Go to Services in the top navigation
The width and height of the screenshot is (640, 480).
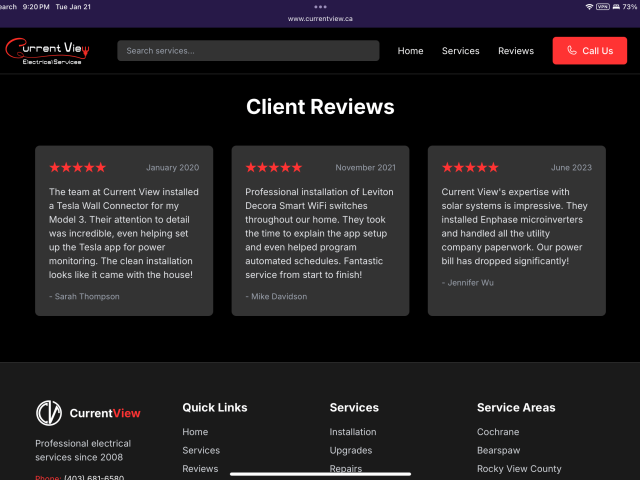point(460,51)
